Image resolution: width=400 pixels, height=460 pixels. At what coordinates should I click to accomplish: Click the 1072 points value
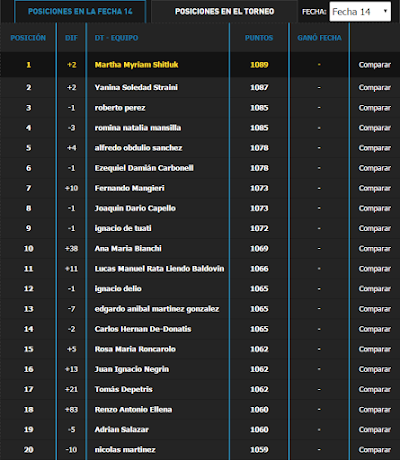259,228
